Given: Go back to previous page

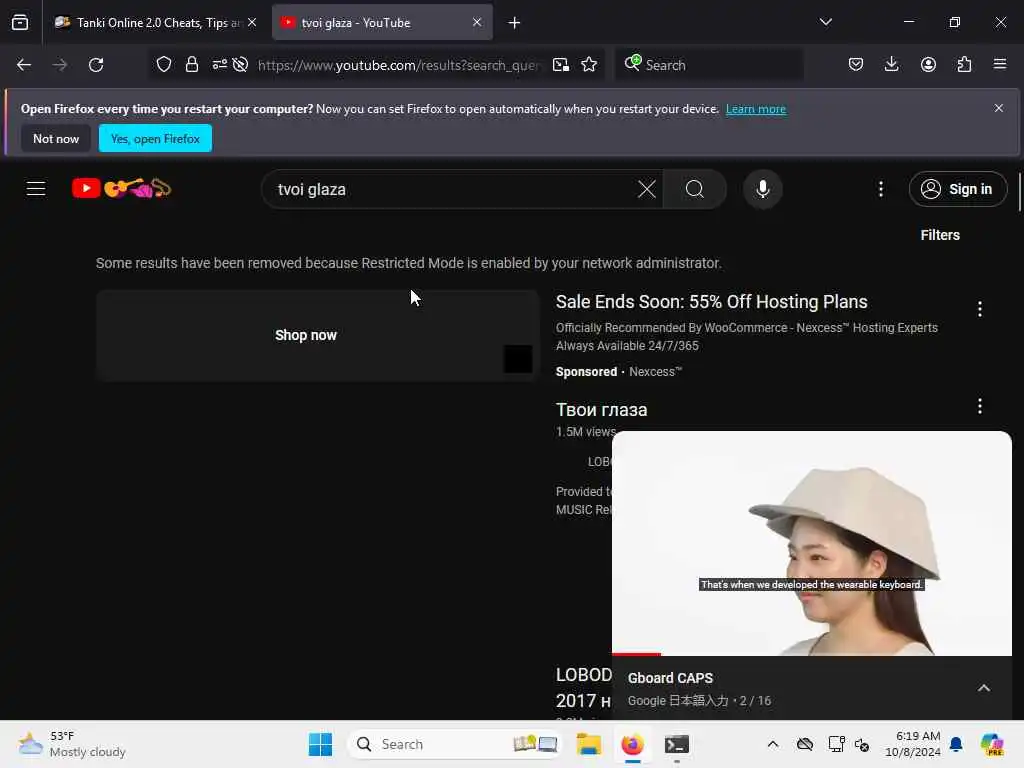Looking at the screenshot, I should 24,65.
